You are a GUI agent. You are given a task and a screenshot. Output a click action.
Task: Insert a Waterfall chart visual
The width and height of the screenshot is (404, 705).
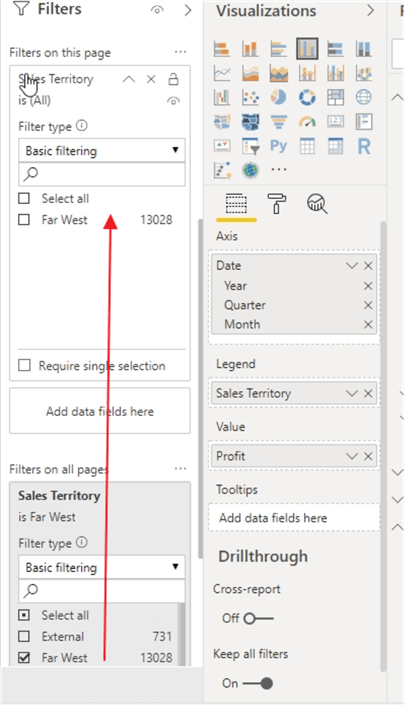pyautogui.click(x=222, y=97)
